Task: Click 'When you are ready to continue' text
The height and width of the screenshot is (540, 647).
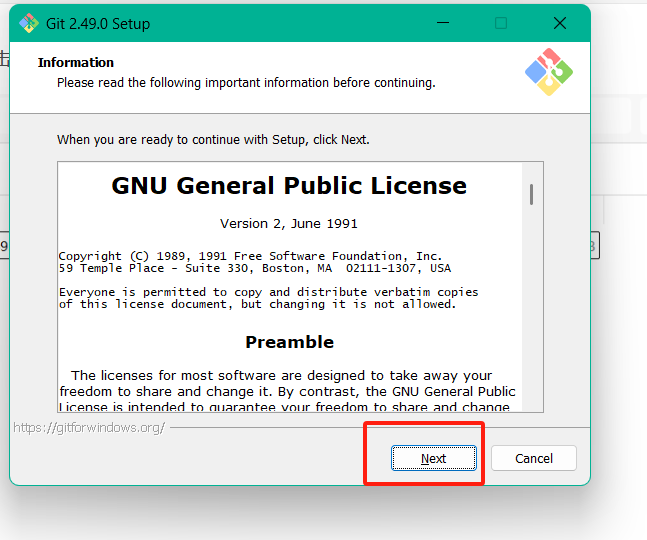Action: coord(213,139)
